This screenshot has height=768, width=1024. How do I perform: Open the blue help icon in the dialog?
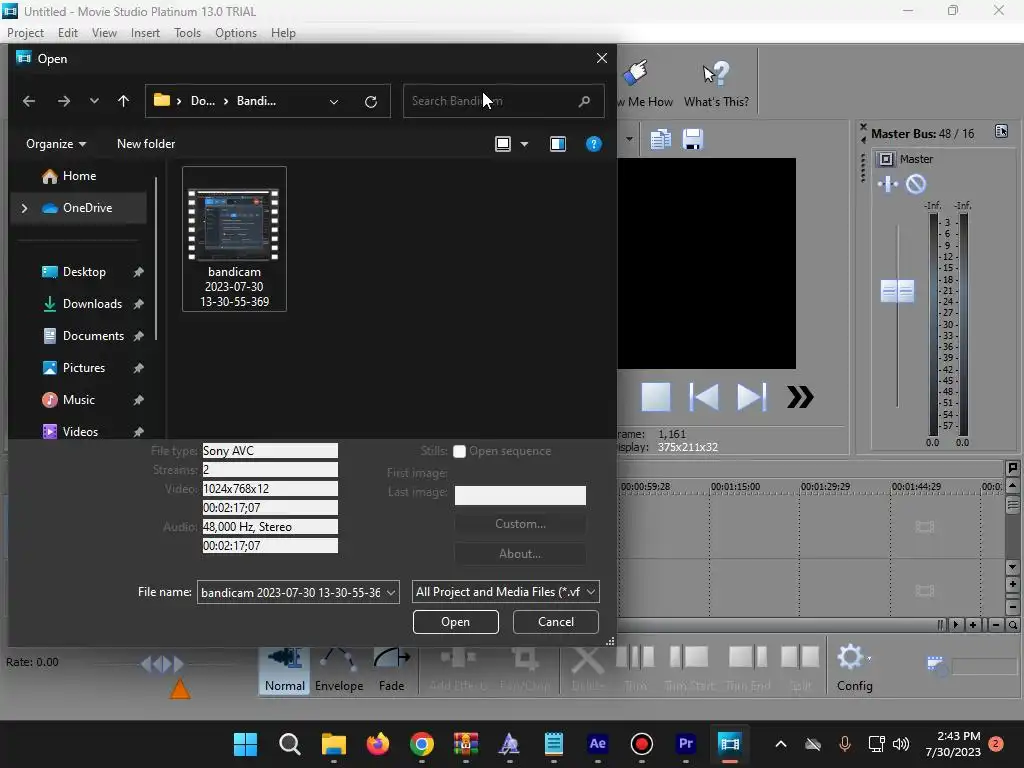594,144
